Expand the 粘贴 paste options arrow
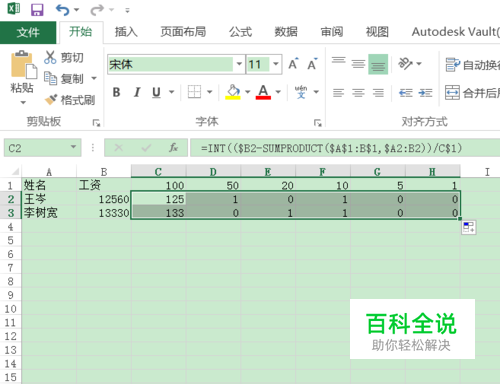Image resolution: width=500 pixels, height=384 pixels. tap(23, 102)
